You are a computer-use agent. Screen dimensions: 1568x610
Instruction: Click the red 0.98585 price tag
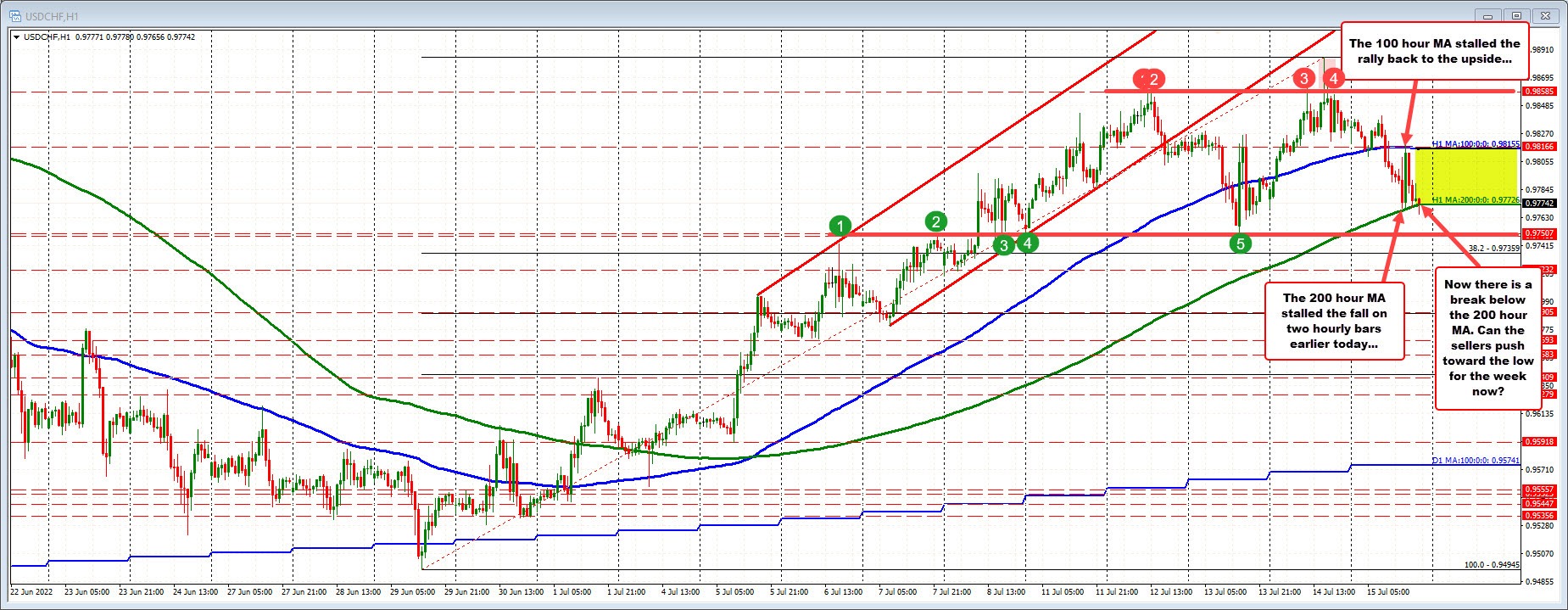(1539, 91)
